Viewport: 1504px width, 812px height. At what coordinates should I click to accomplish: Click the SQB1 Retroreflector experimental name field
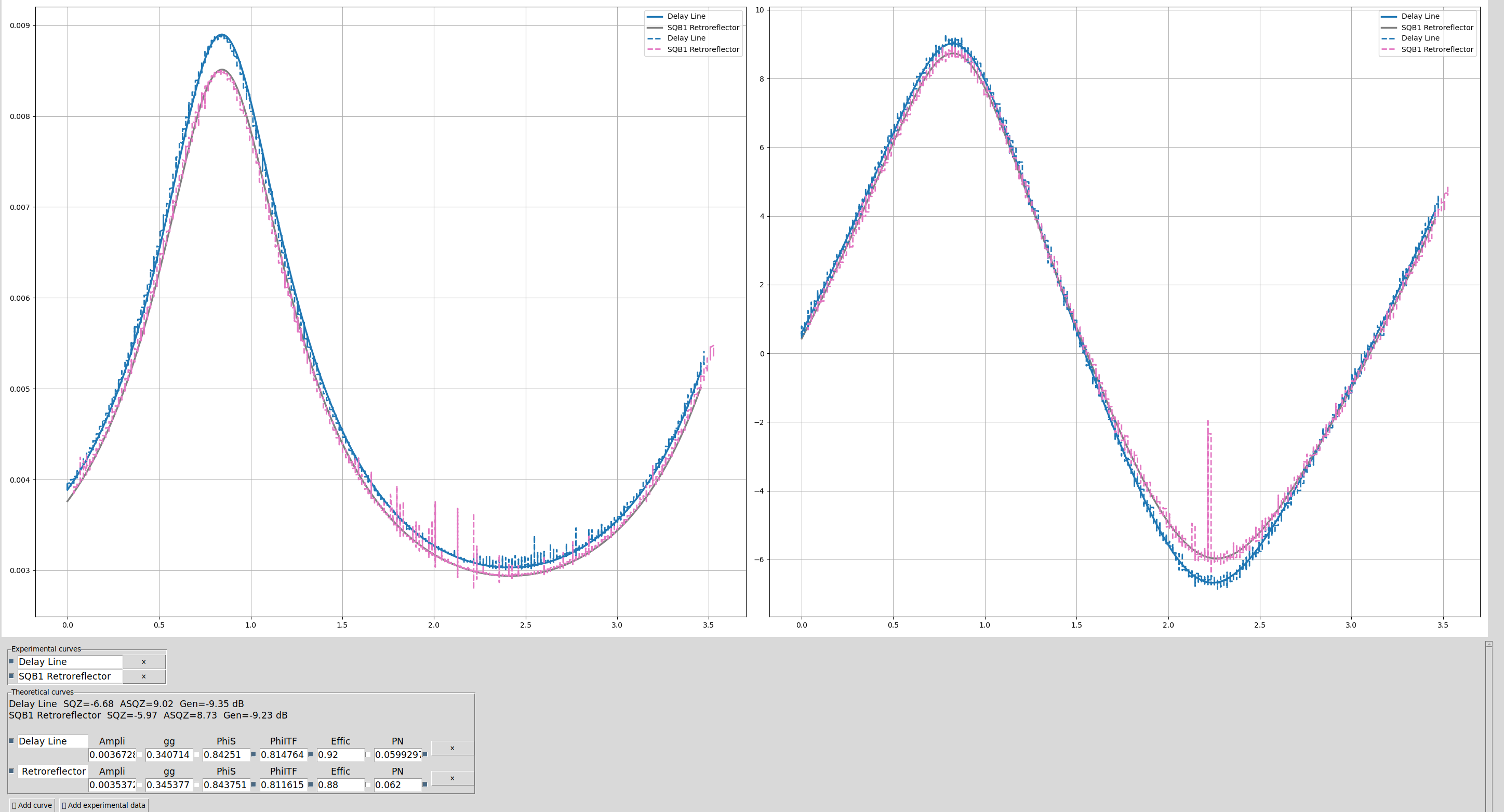[70, 676]
